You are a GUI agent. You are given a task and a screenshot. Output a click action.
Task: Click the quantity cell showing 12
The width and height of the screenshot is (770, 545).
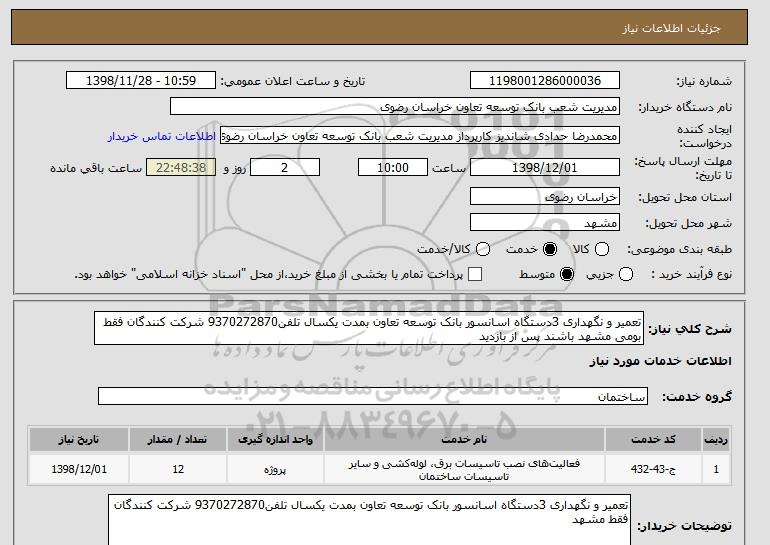point(178,469)
